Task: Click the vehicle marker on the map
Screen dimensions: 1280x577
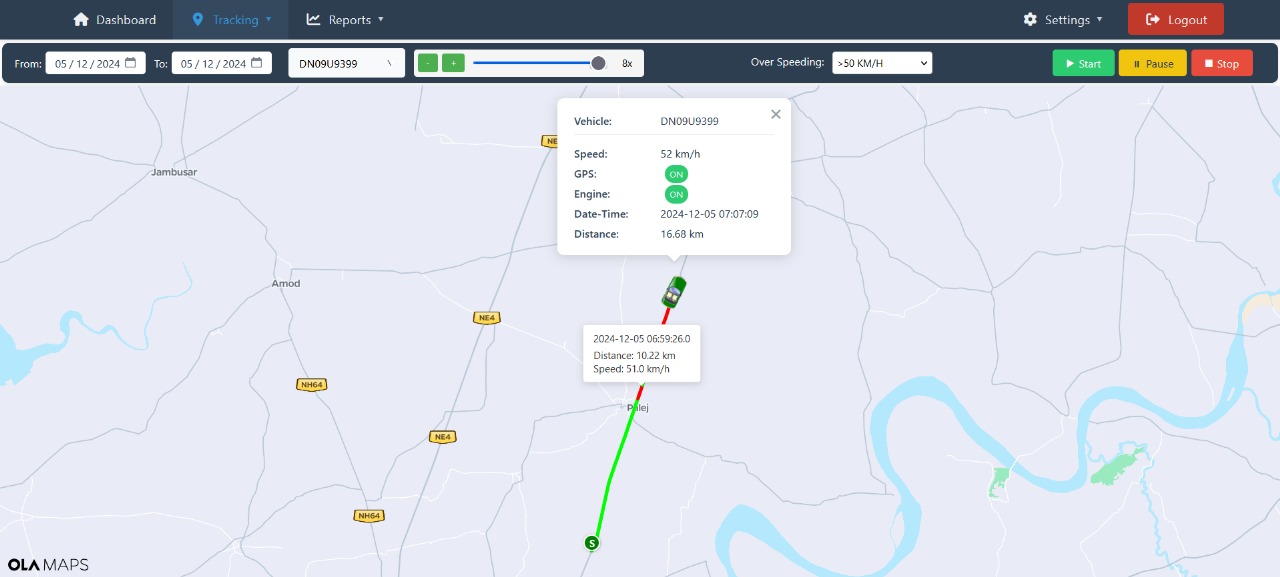Action: pyautogui.click(x=672, y=290)
